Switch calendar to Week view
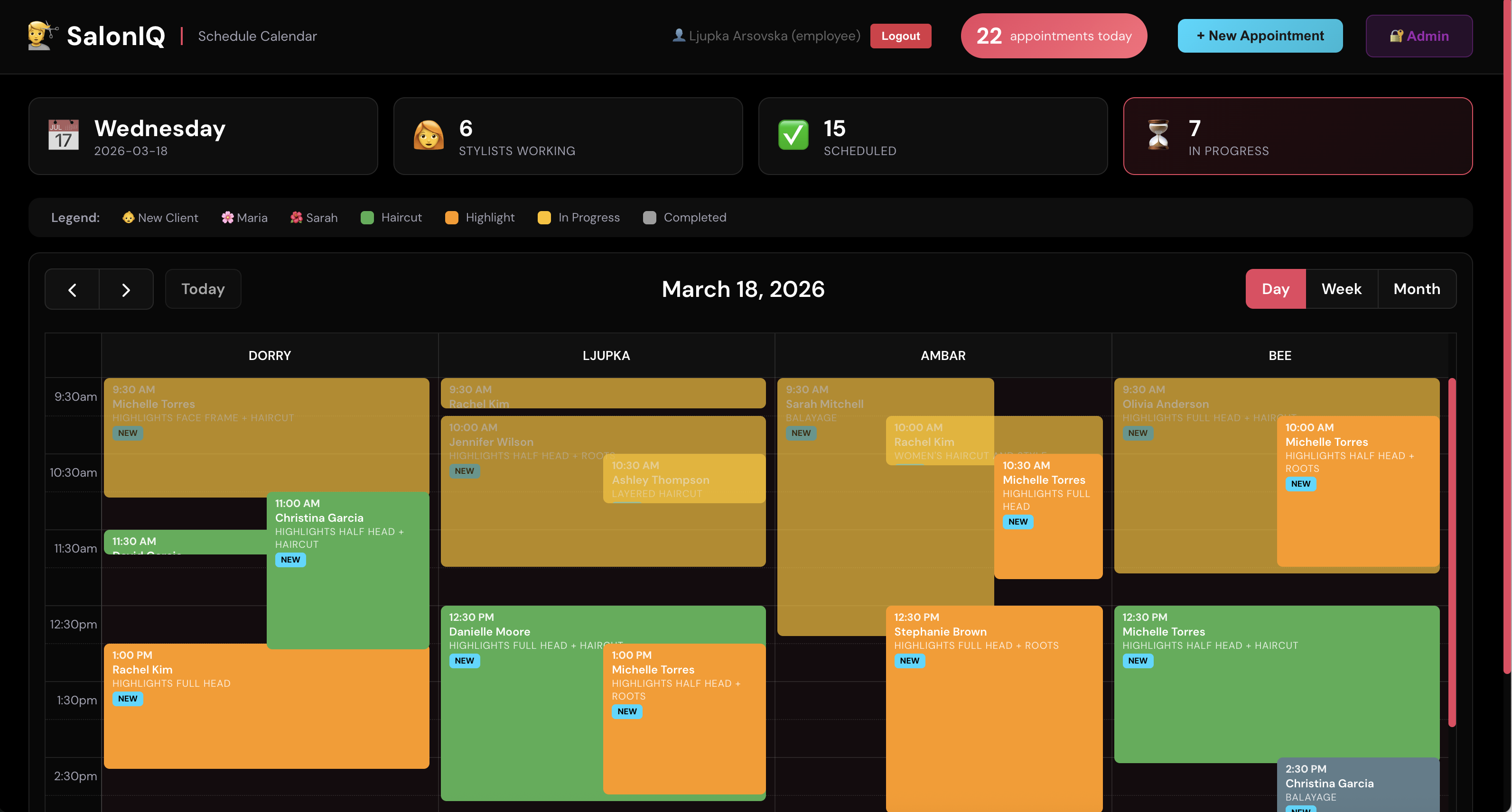The height and width of the screenshot is (812, 1512). tap(1341, 289)
